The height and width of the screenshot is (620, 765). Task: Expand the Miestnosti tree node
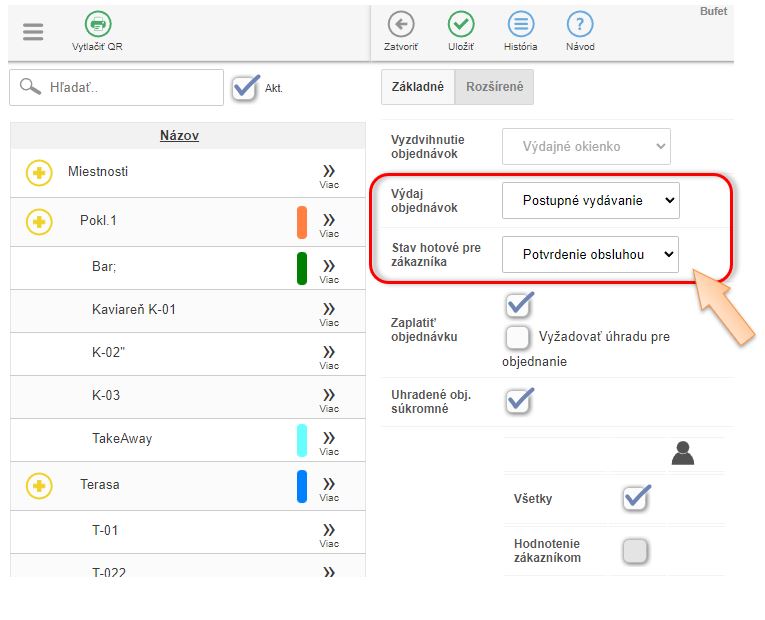click(38, 173)
